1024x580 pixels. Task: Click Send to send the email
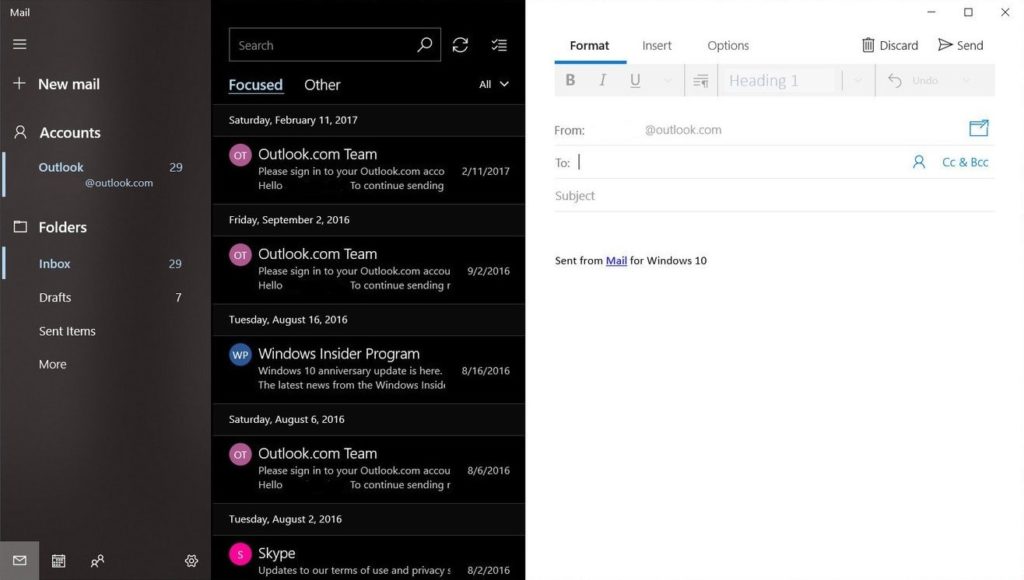[x=960, y=44]
